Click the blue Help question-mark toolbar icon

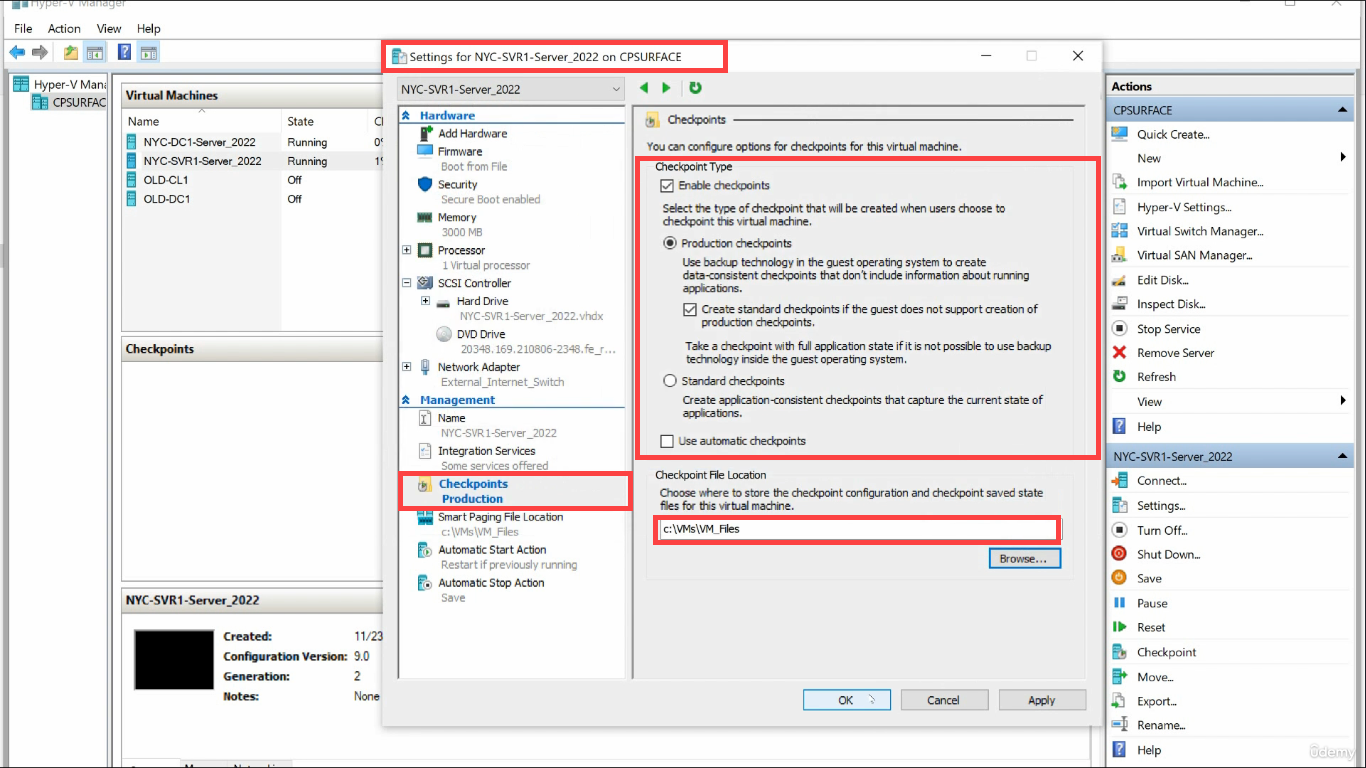tap(125, 52)
